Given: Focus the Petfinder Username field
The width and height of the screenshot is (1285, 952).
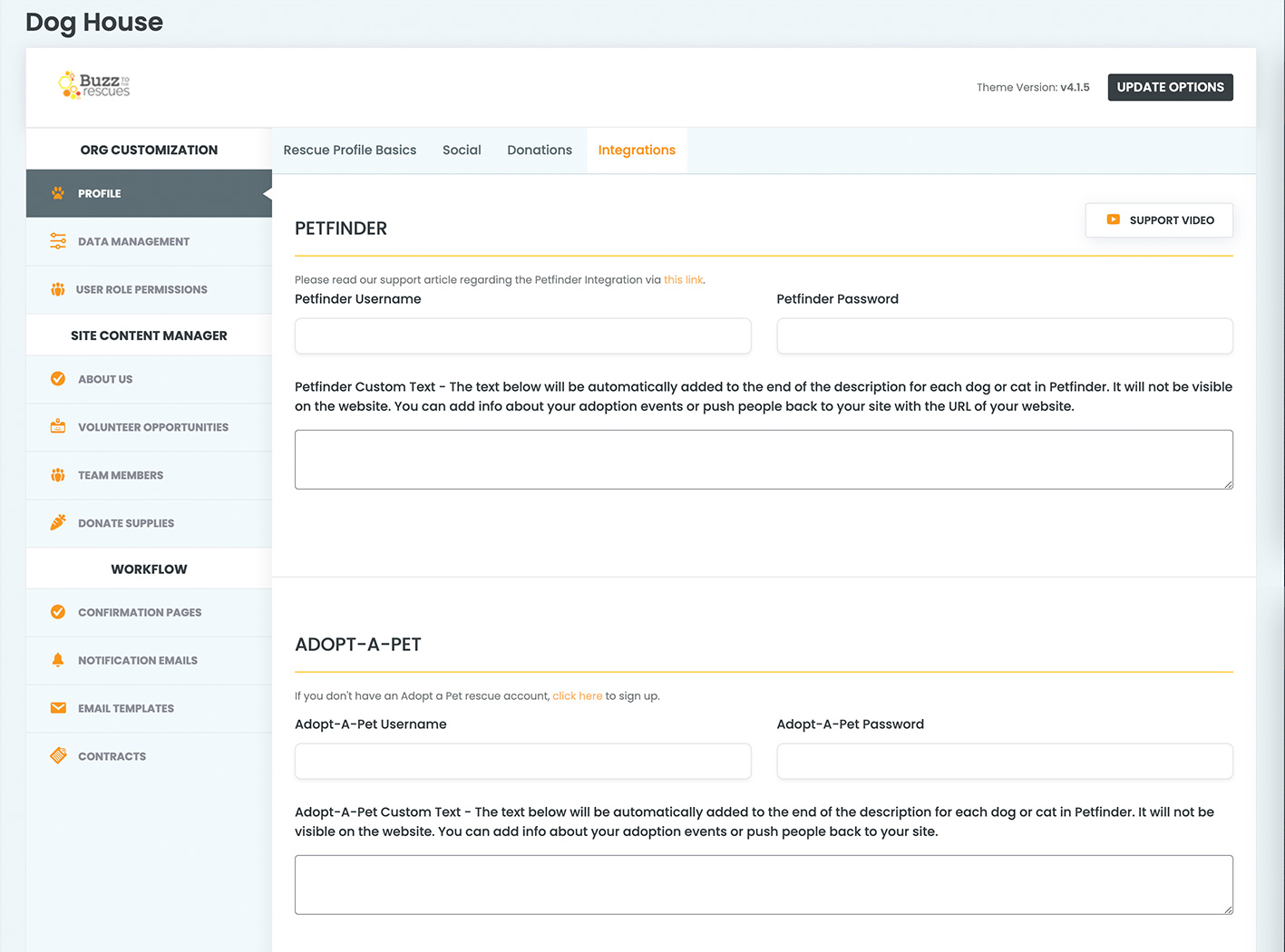Looking at the screenshot, I should [x=523, y=335].
